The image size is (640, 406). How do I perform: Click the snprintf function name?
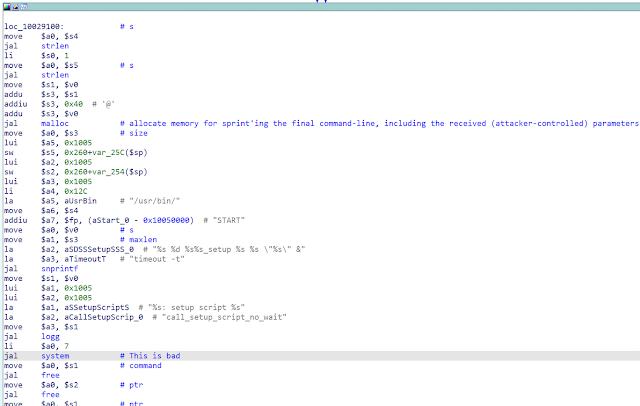[x=59, y=268]
